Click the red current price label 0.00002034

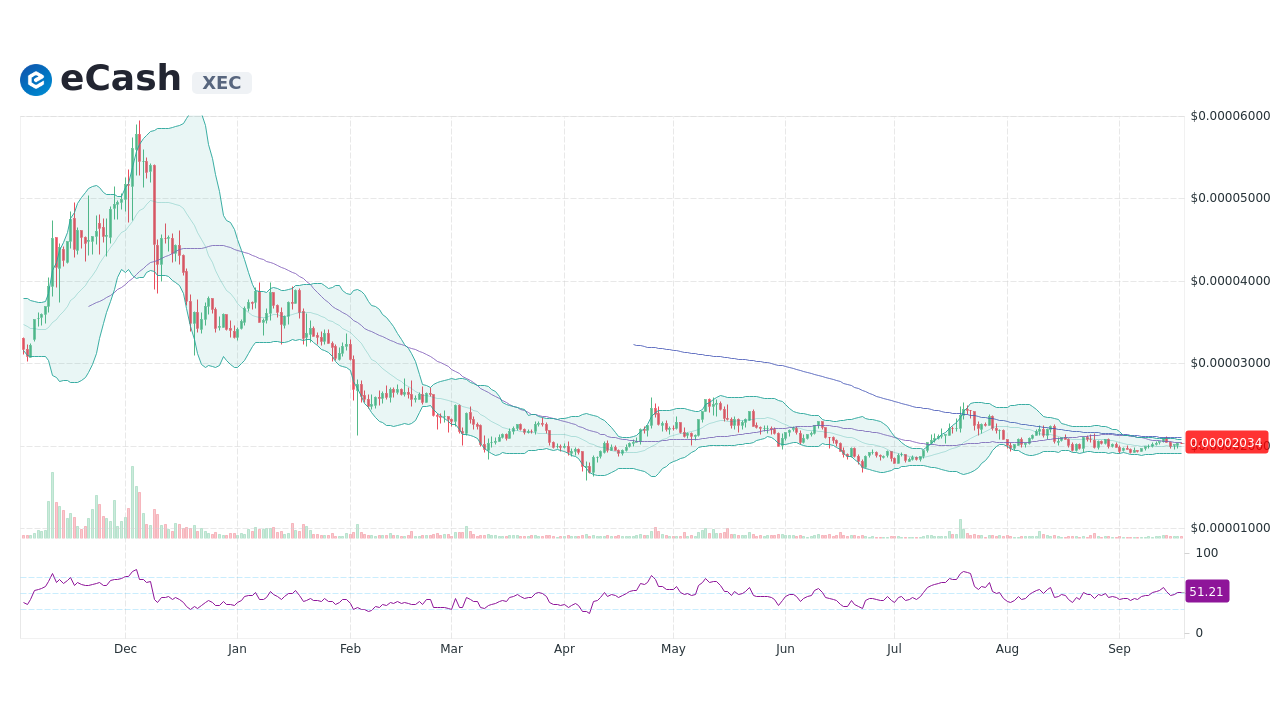coord(1227,442)
